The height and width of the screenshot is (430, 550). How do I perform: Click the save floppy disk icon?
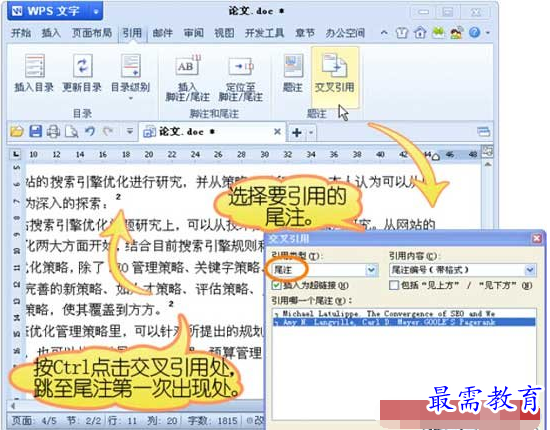[35, 131]
